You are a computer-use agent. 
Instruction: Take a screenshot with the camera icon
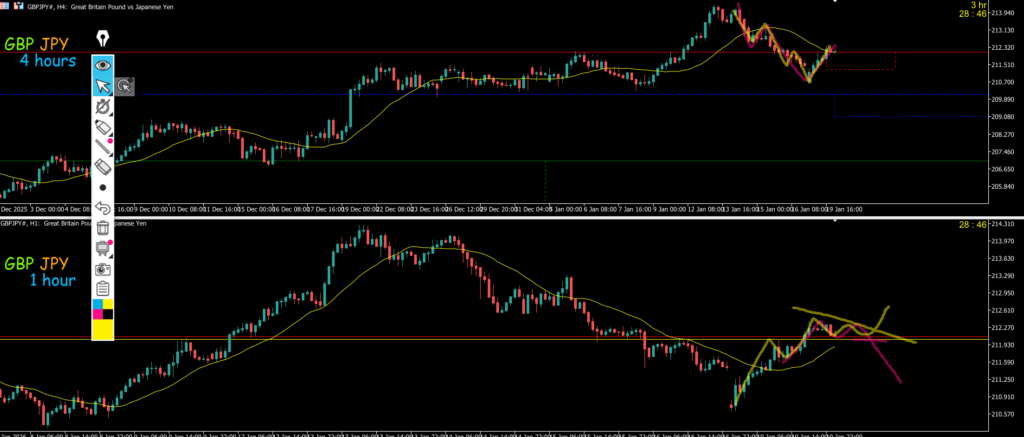coord(102,269)
